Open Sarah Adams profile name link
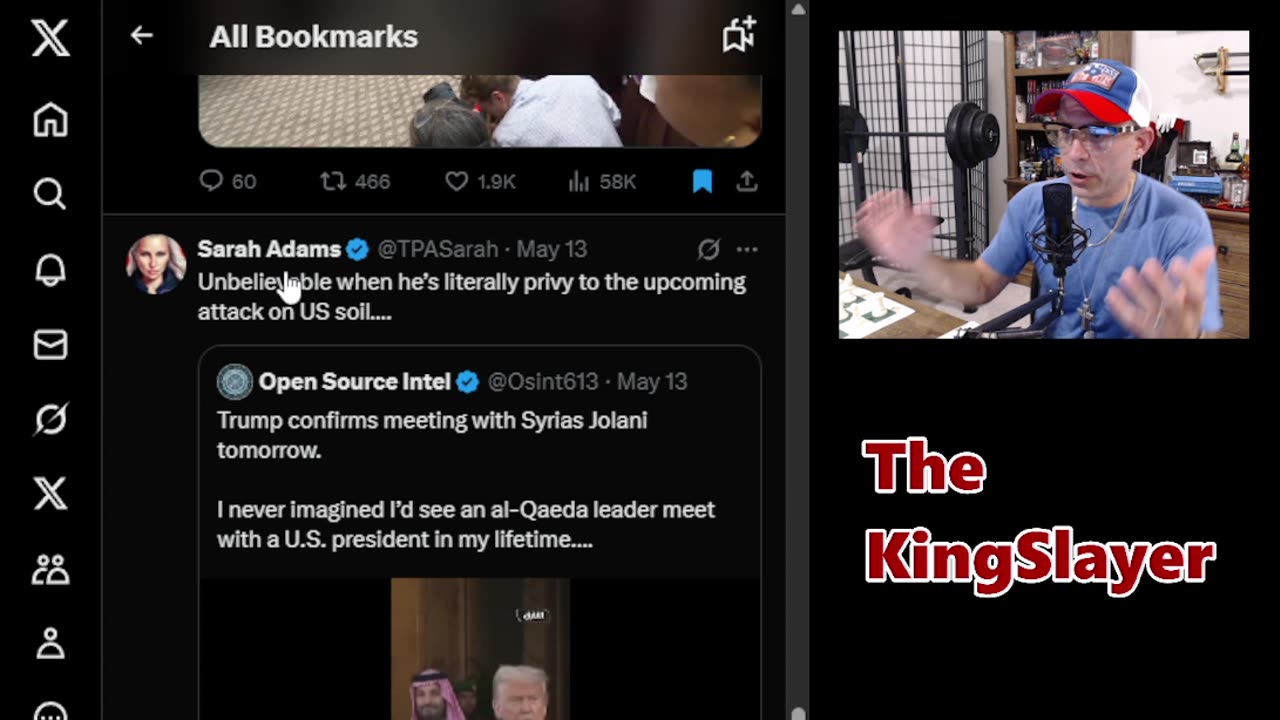 pos(269,249)
